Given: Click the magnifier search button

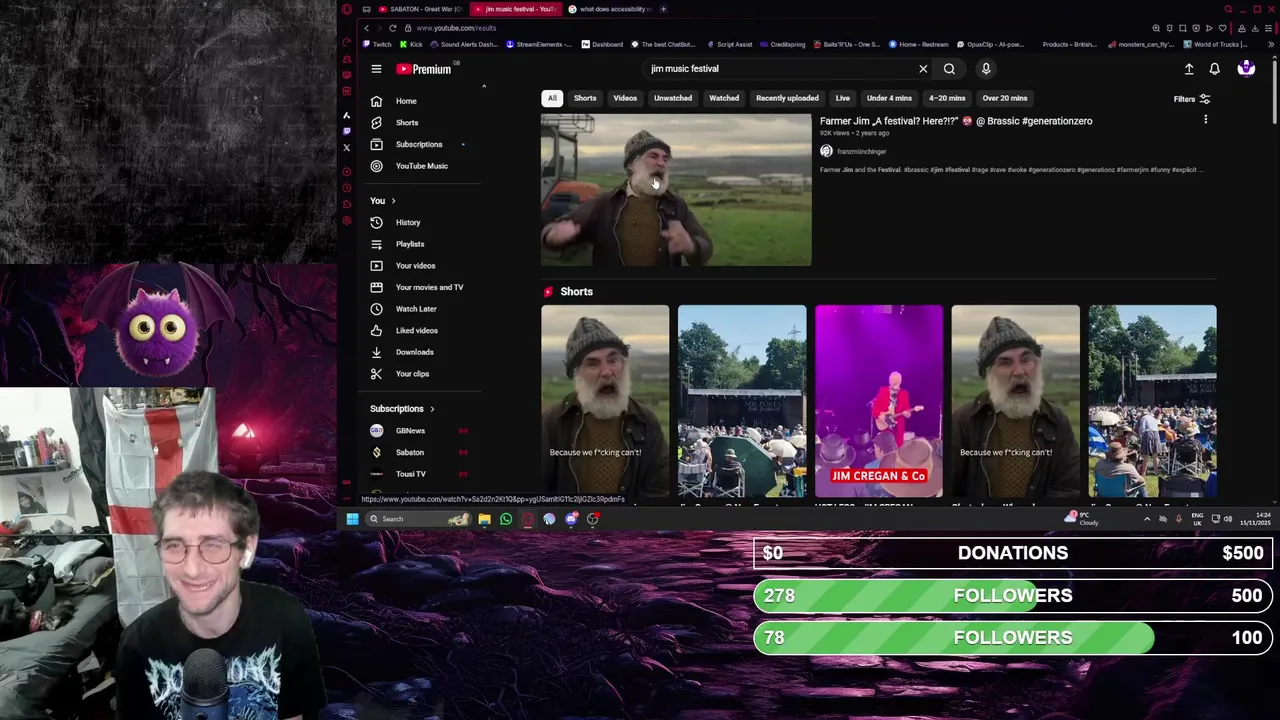Looking at the screenshot, I should [x=949, y=69].
